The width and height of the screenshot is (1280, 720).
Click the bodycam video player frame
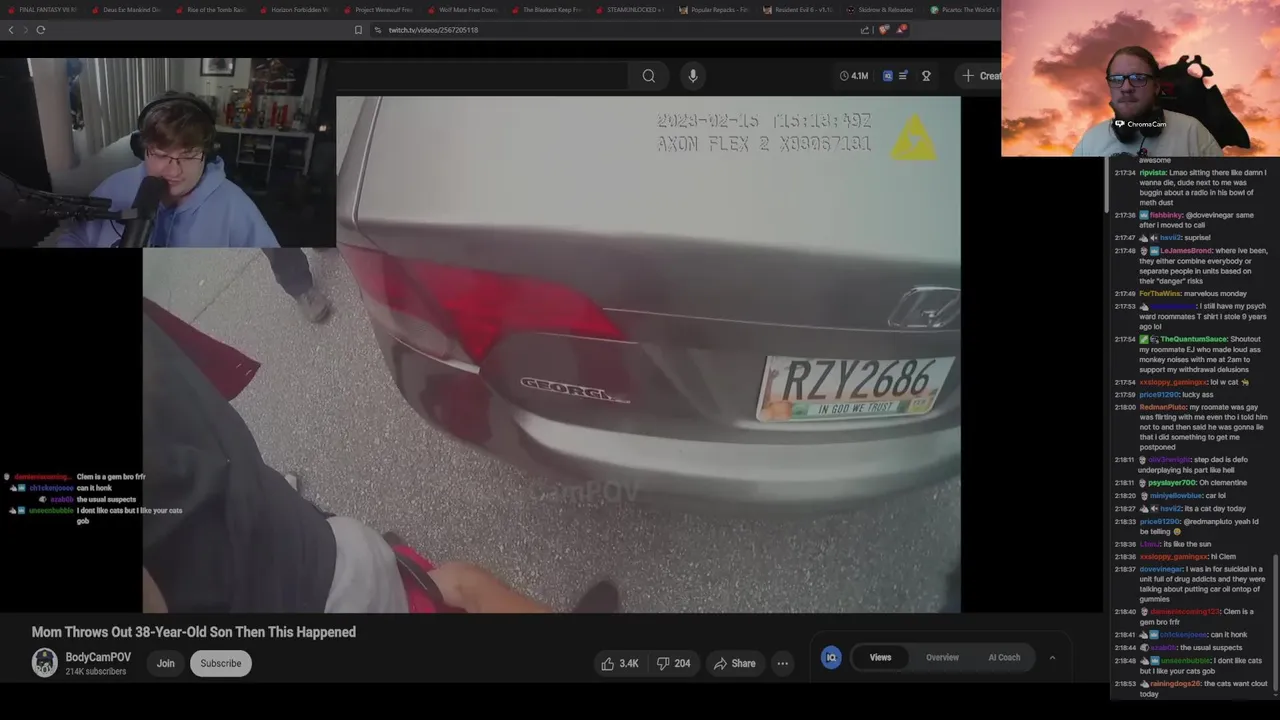click(551, 354)
